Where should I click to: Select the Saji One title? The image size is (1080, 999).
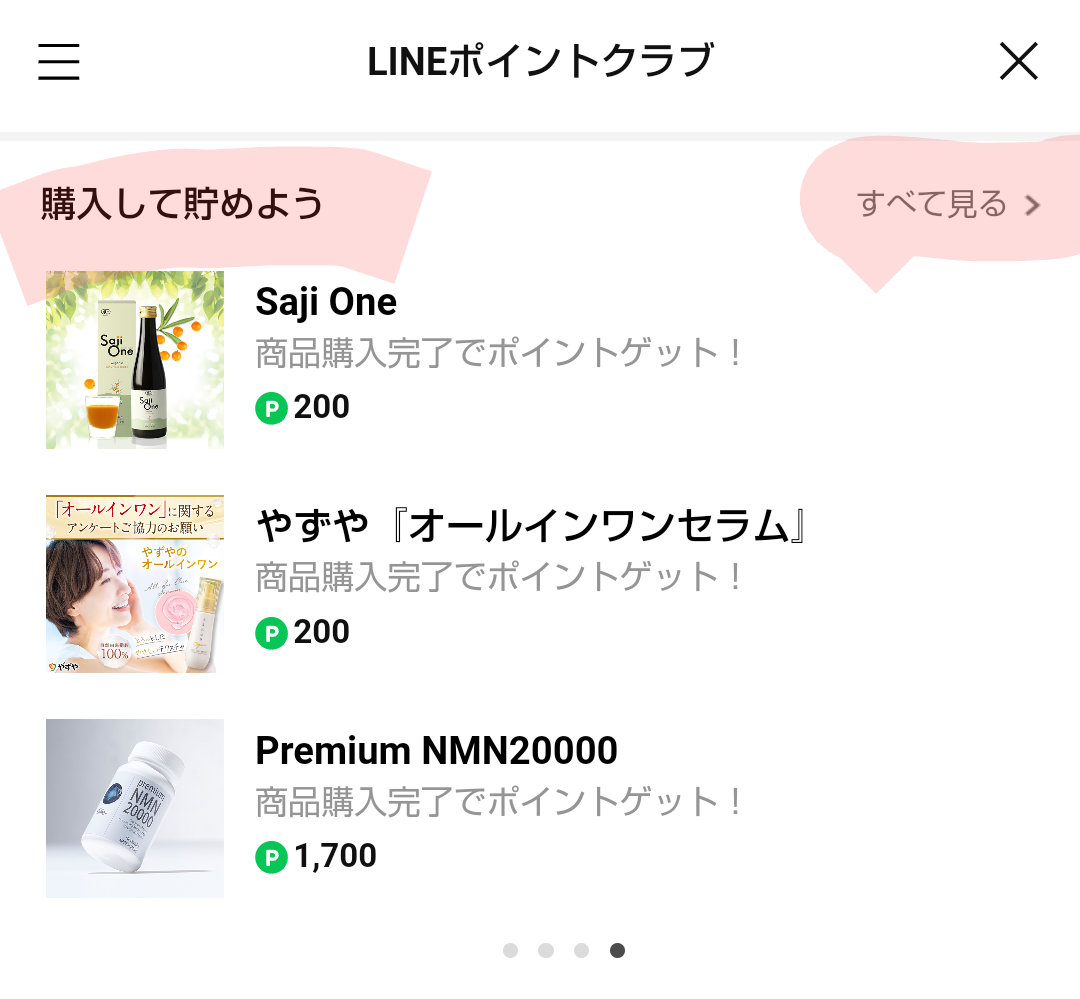pyautogui.click(x=326, y=302)
